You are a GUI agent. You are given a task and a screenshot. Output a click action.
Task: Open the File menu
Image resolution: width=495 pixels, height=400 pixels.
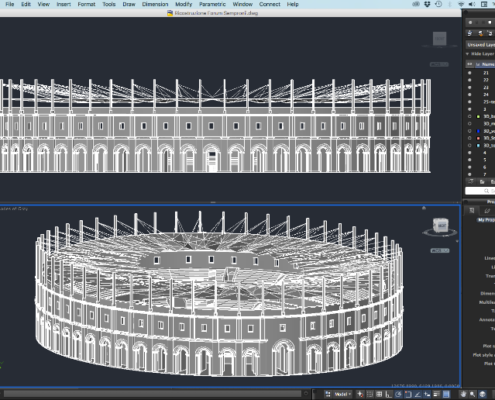[10, 4]
